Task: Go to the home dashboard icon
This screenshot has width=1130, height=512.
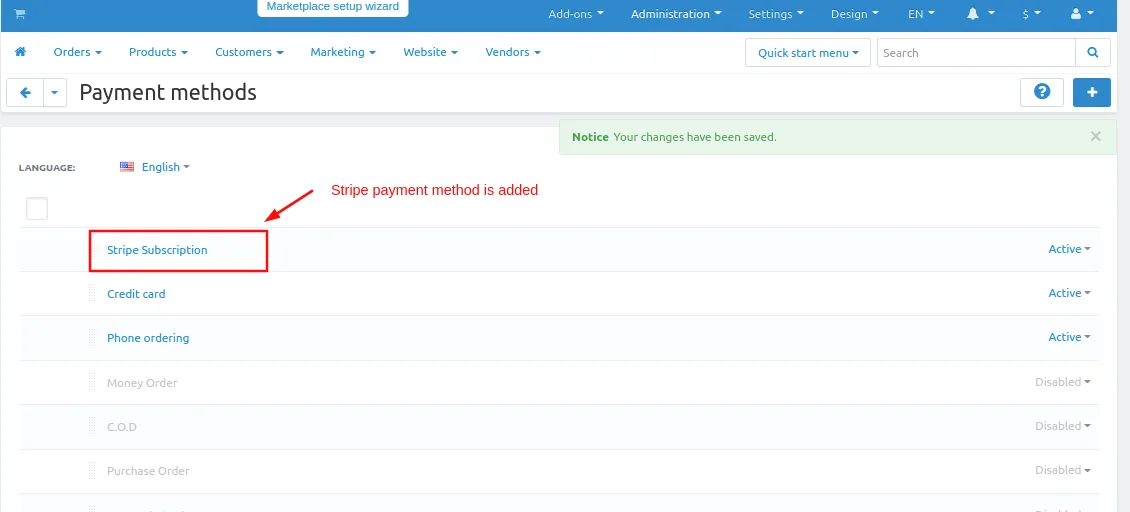Action: point(20,52)
